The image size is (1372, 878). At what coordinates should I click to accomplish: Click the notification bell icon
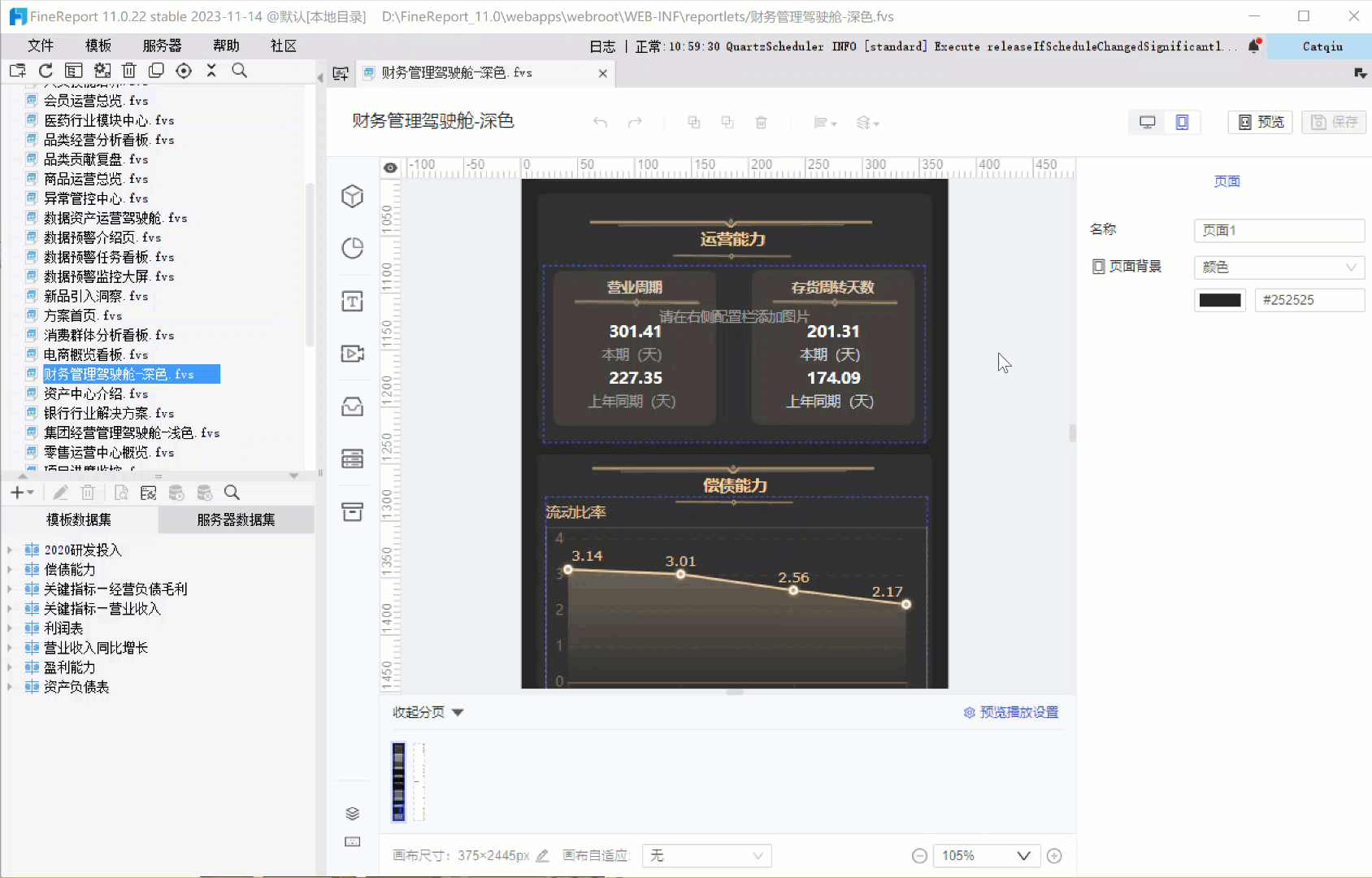(x=1254, y=46)
